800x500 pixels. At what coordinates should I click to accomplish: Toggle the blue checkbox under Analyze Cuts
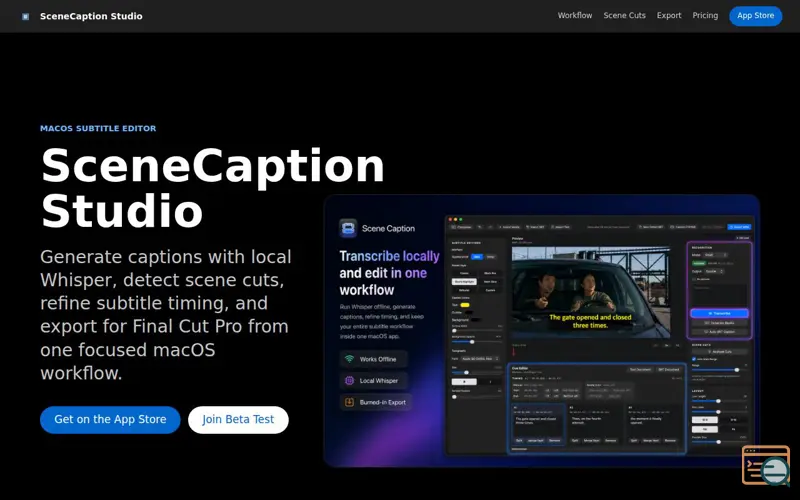[694, 359]
